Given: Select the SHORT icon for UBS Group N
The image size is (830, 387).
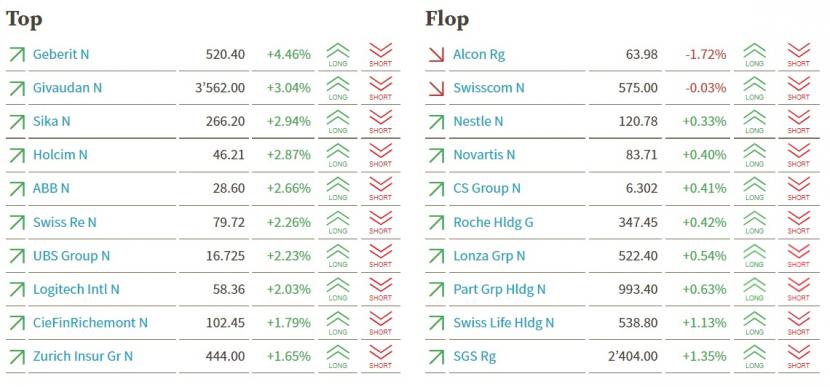Looking at the screenshot, I should 380,255.
